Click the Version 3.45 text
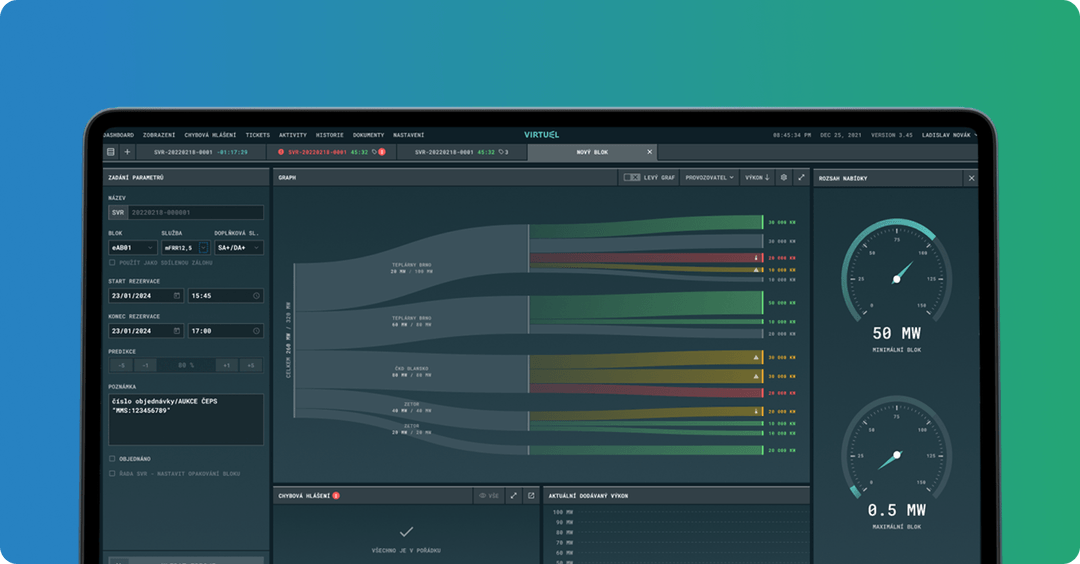1080x564 pixels. (x=891, y=136)
